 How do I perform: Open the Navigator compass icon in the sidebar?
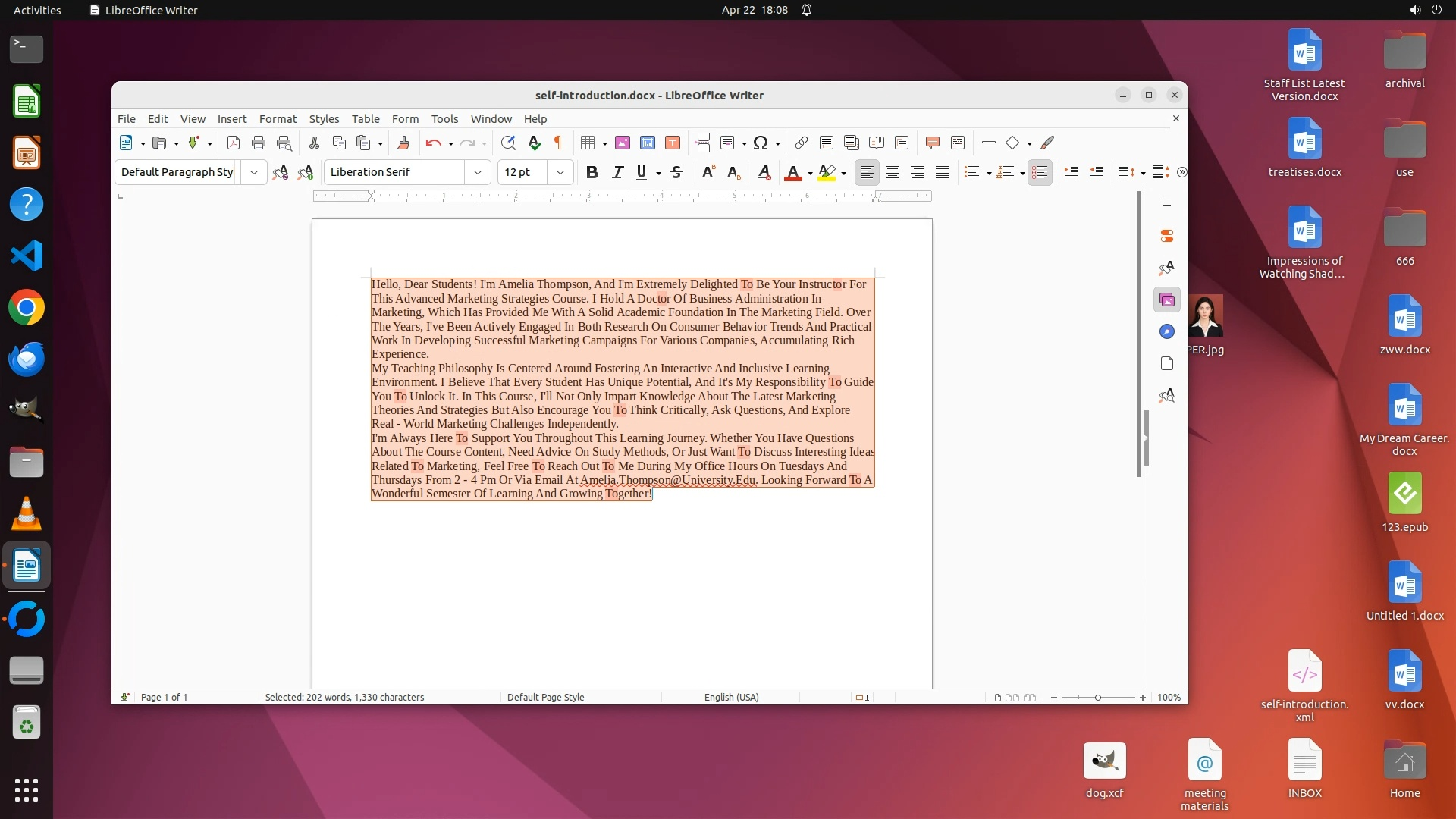click(1167, 331)
